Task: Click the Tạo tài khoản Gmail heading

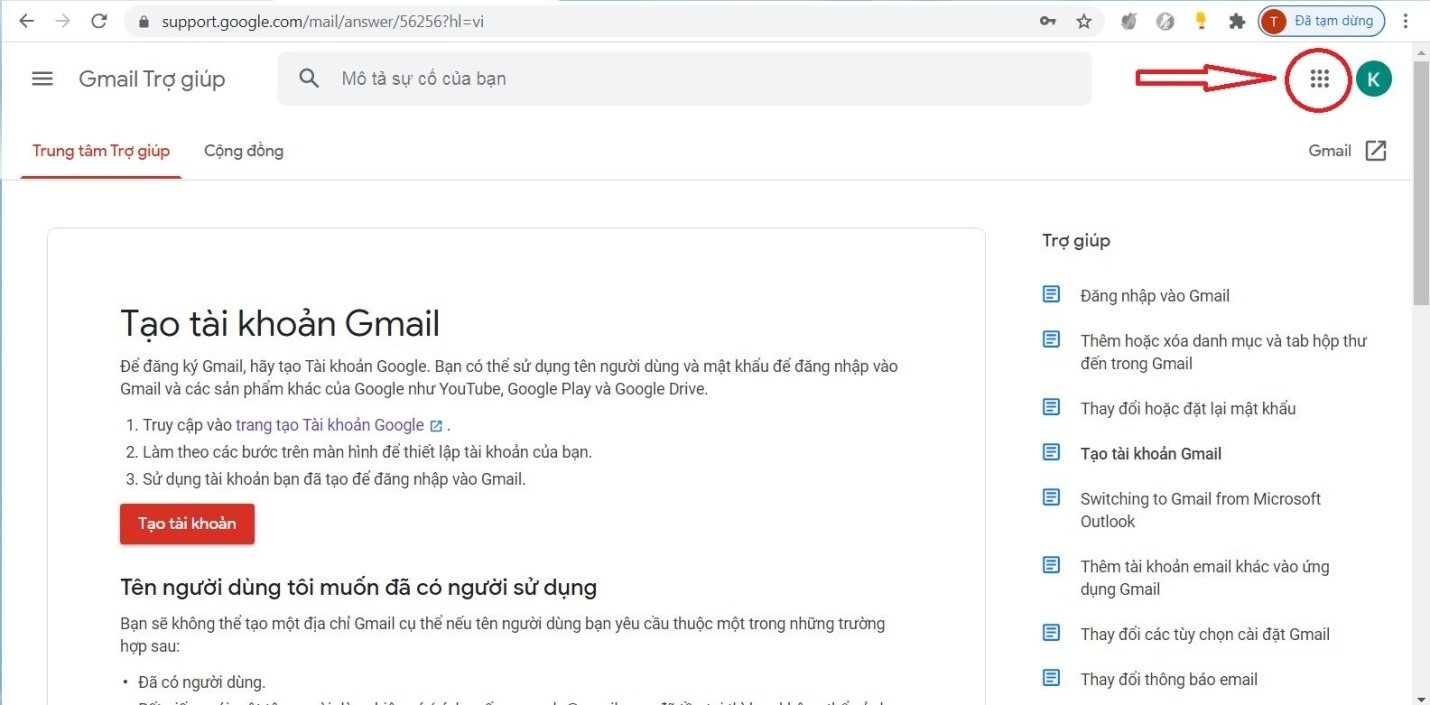Action: [x=280, y=323]
